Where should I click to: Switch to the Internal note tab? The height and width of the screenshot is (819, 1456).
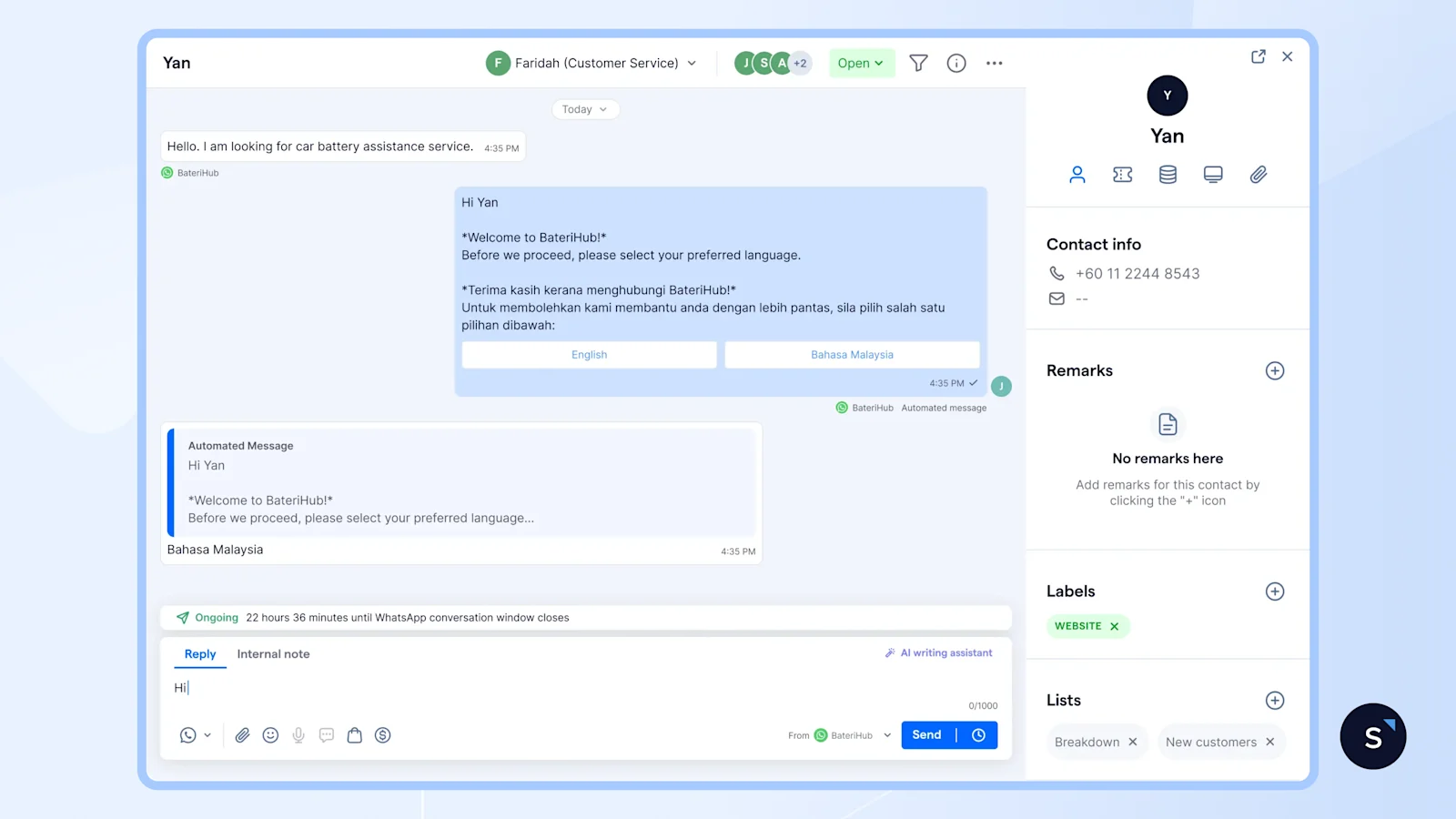(x=273, y=653)
